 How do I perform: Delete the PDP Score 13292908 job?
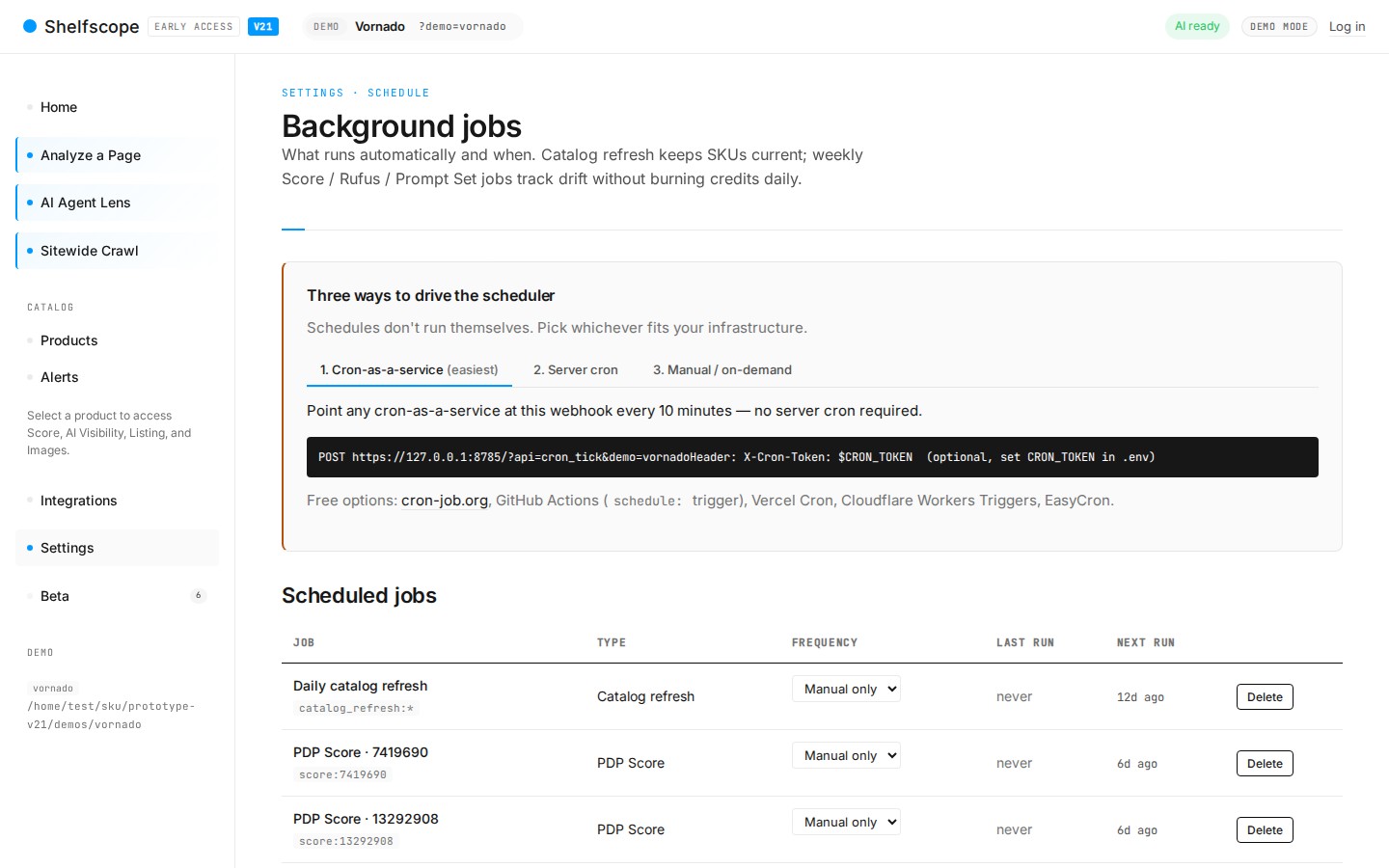tap(1265, 829)
